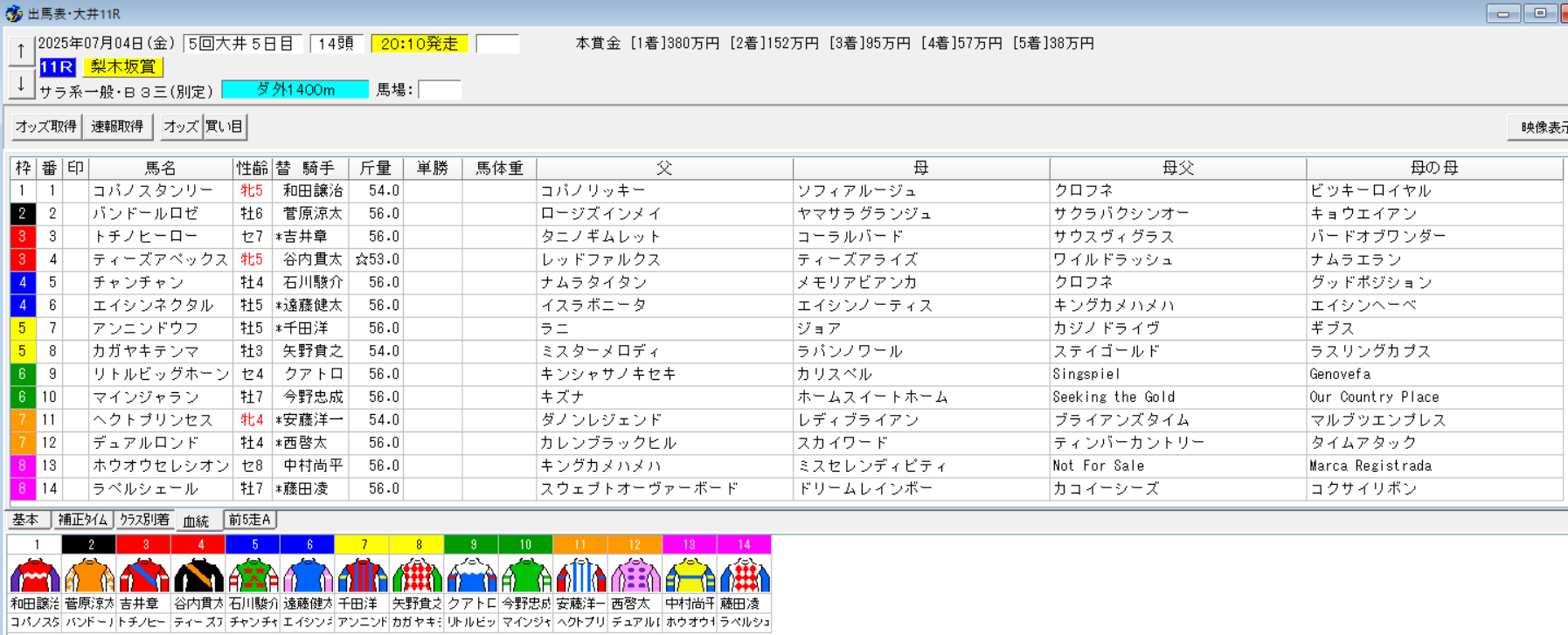1568x635 pixels.
Task: Select horse デュアルロンド
Action: click(x=145, y=443)
